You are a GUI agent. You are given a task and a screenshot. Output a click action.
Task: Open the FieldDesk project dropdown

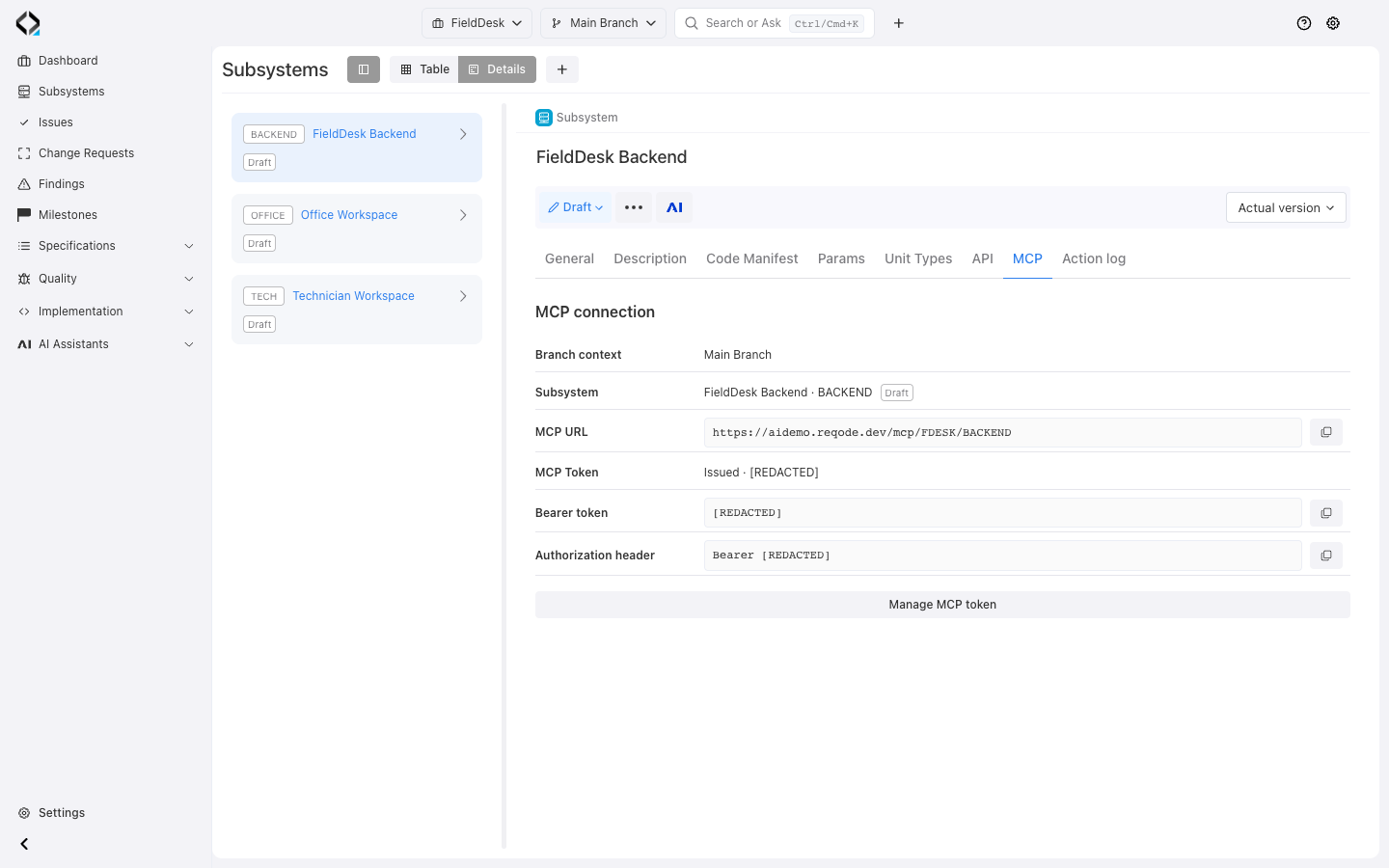coord(477,23)
